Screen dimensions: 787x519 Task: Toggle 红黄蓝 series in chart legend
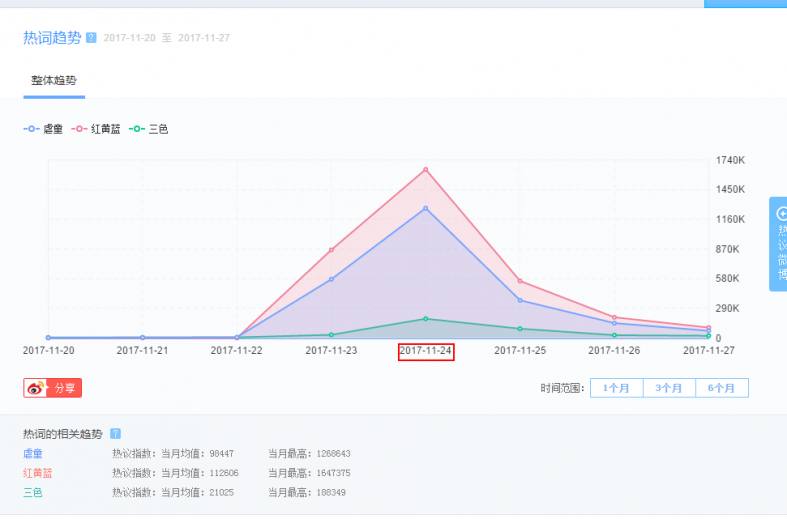(96, 129)
